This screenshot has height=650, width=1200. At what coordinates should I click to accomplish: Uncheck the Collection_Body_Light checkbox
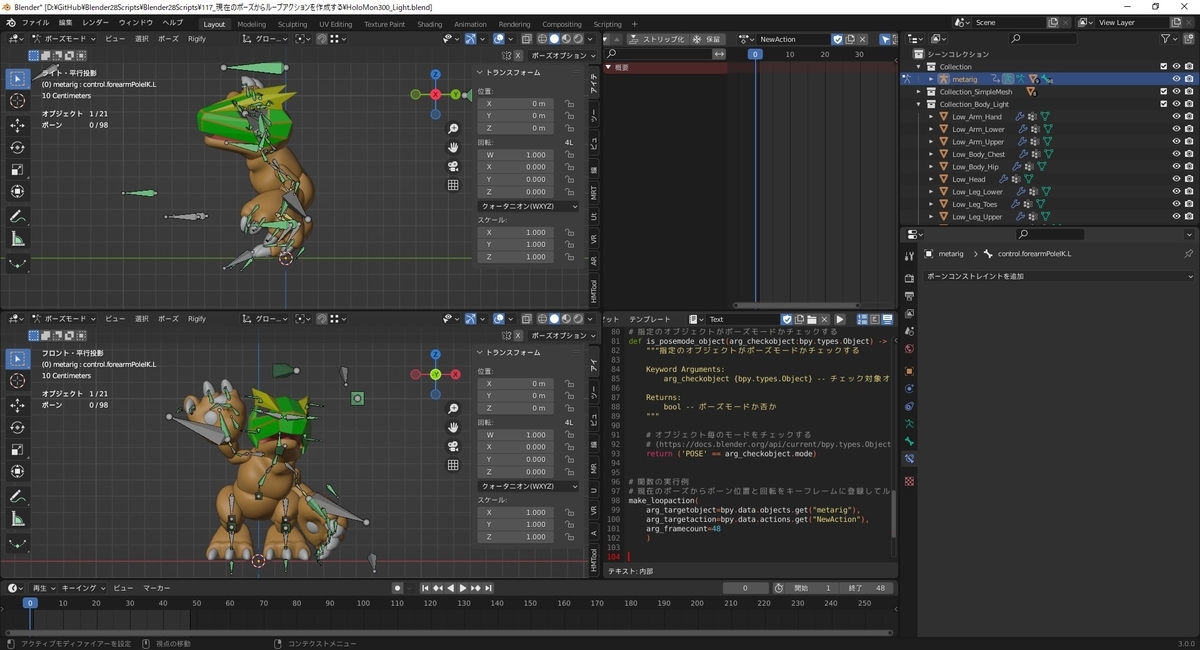[x=1163, y=104]
